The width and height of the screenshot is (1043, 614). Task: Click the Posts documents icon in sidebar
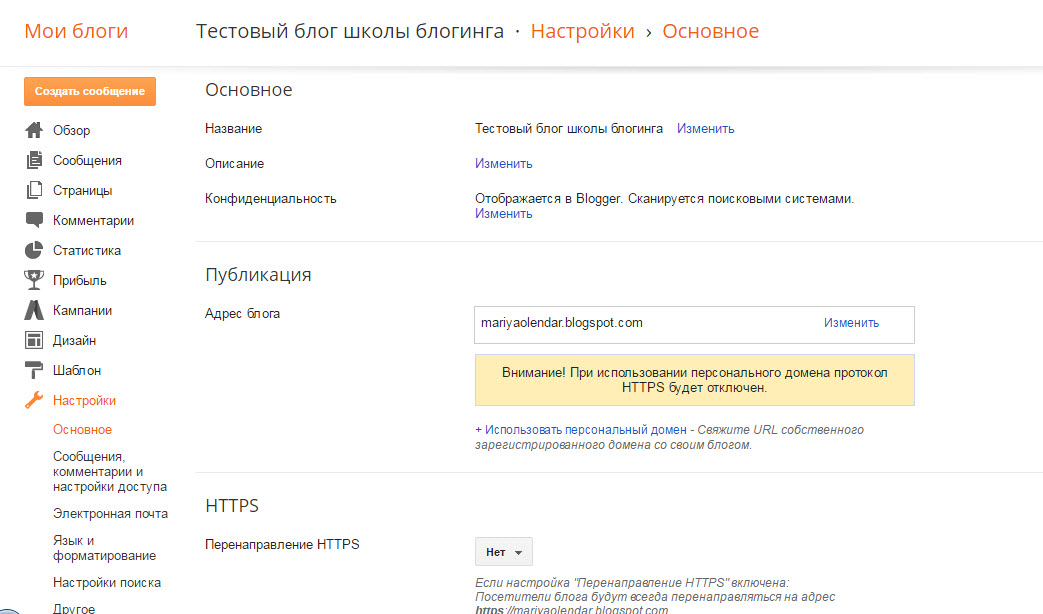(x=34, y=160)
